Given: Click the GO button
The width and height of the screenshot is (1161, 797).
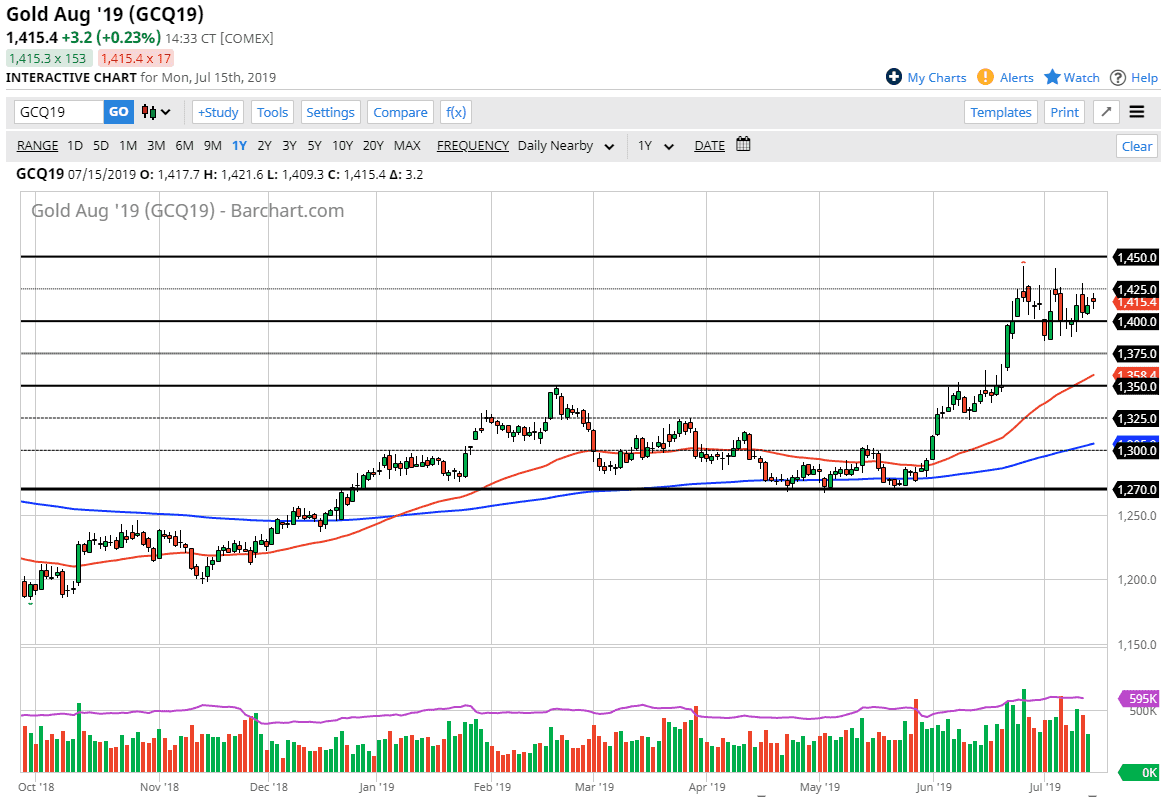Looking at the screenshot, I should point(117,112).
